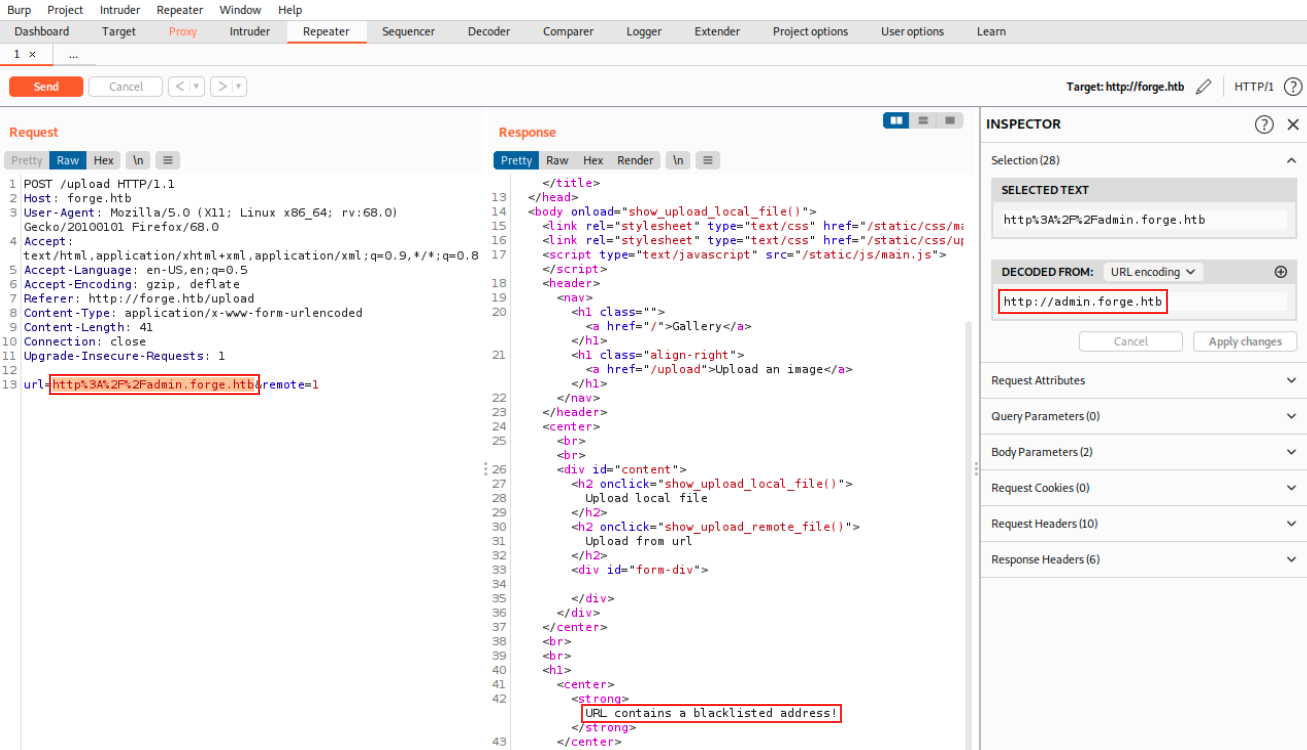Click selected text field in Inspector
Screen dimensions: 1307x750
click(1142, 220)
